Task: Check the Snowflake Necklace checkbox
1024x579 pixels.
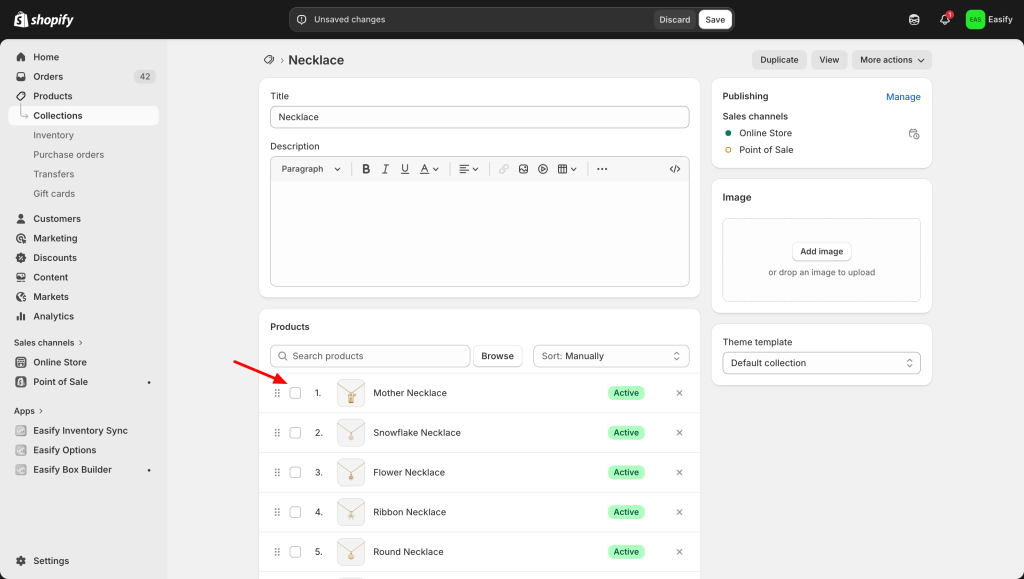Action: click(x=295, y=433)
